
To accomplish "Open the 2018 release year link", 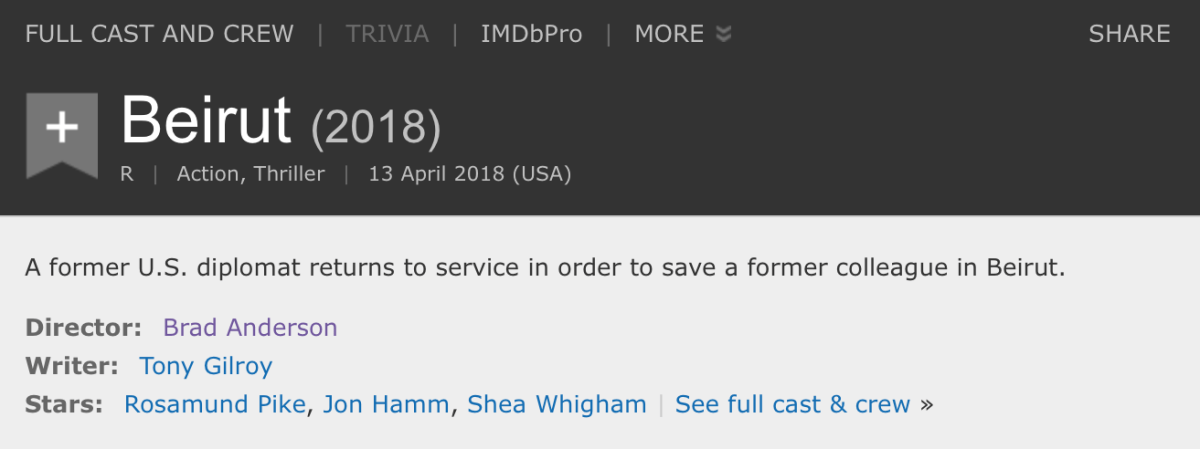I will tap(375, 126).
